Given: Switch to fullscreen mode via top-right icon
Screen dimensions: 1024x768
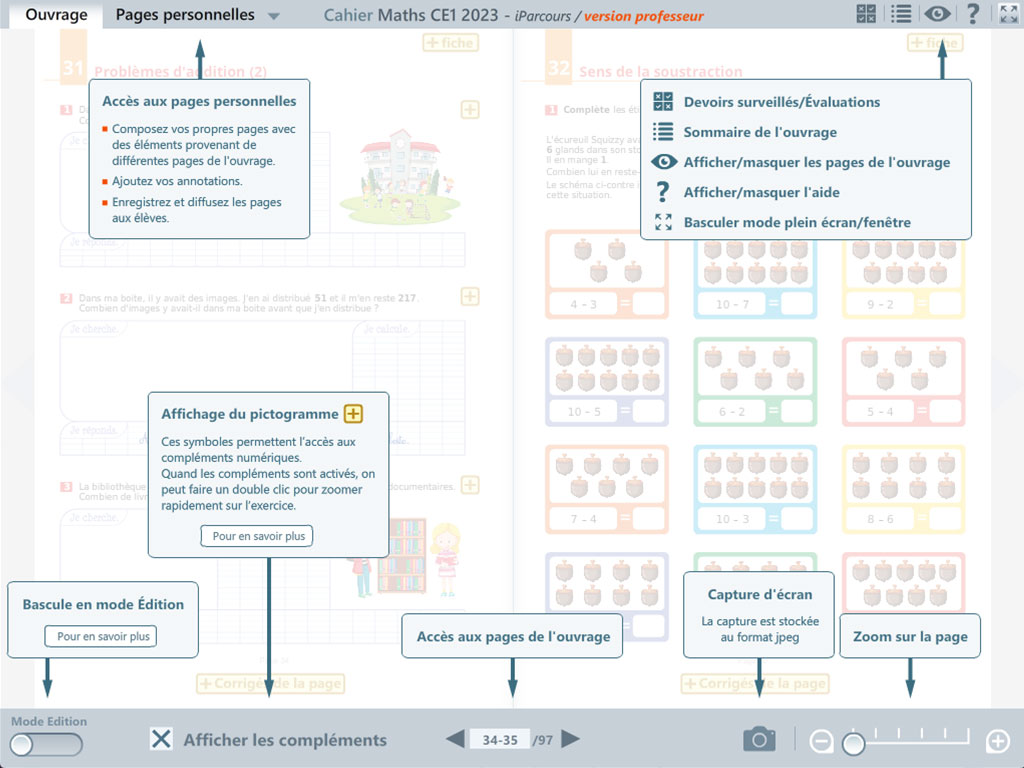Looking at the screenshot, I should click(x=1008, y=14).
